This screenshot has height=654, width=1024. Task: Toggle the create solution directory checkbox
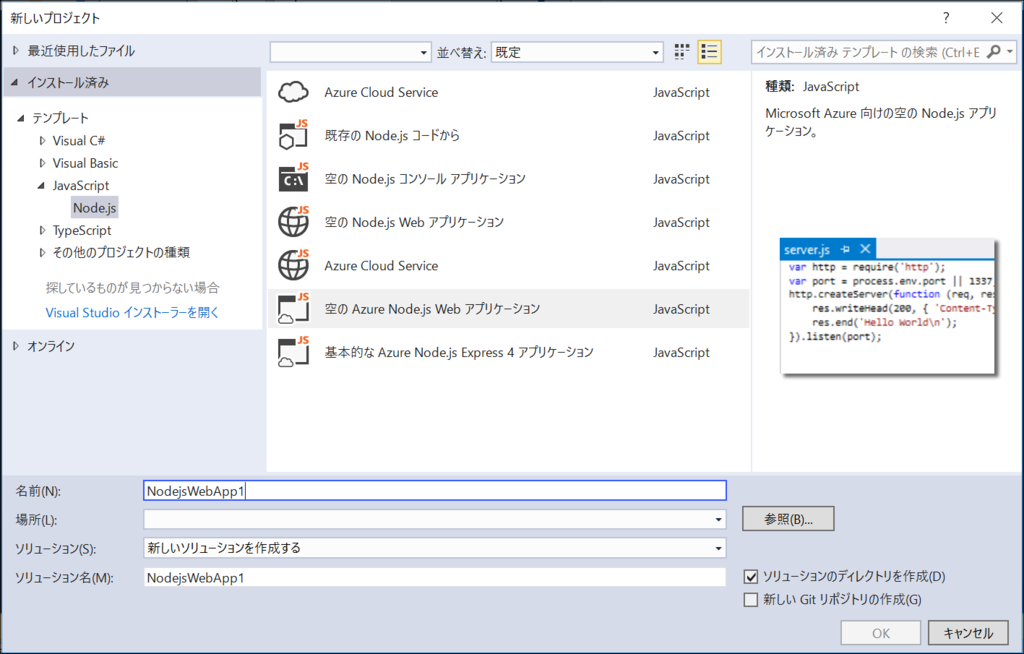pyautogui.click(x=751, y=577)
